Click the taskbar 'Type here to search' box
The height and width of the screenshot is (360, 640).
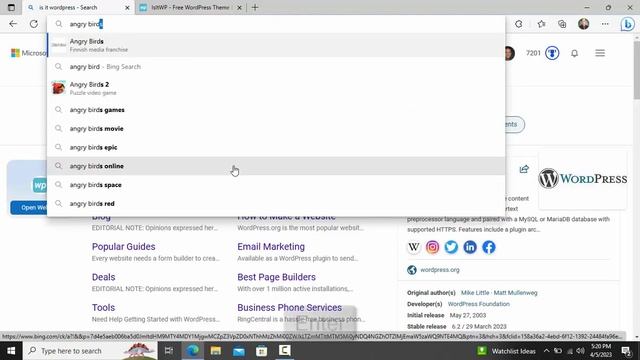(90, 351)
